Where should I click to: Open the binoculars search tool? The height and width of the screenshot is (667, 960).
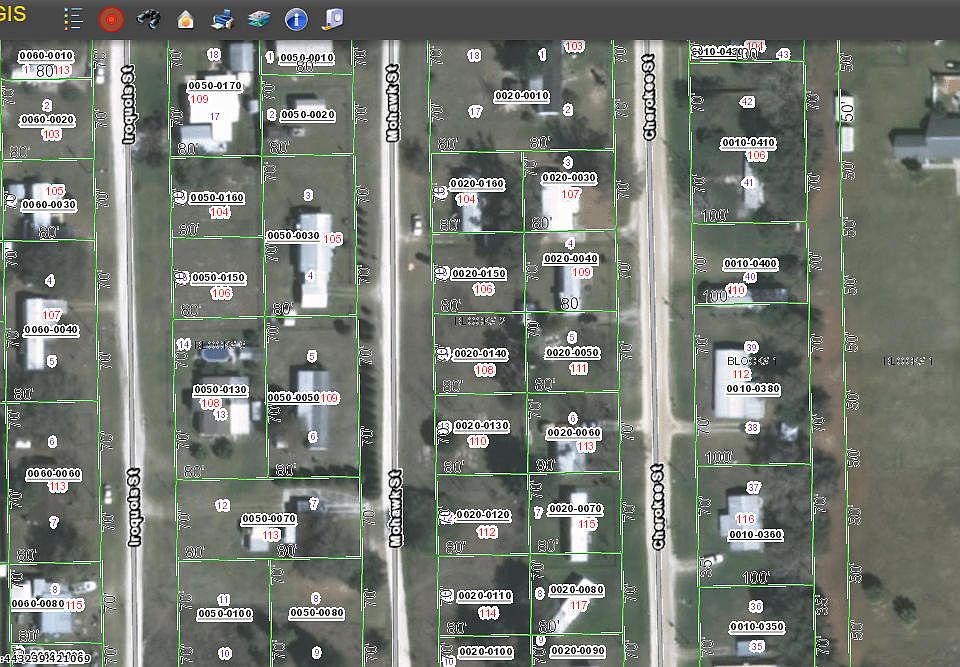148,18
